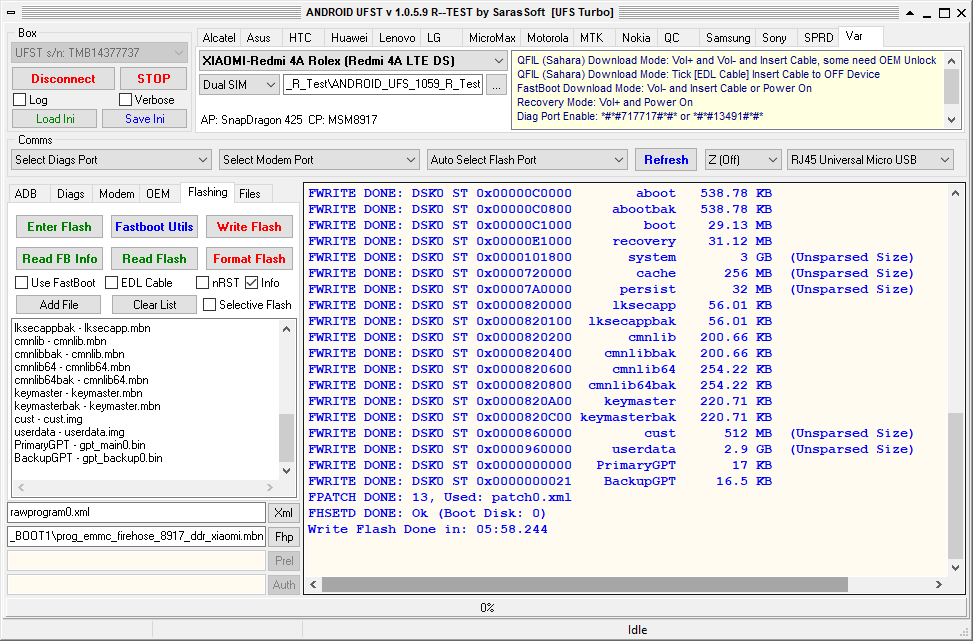973x641 pixels.
Task: Switch to the HTC tab
Action: tap(300, 38)
